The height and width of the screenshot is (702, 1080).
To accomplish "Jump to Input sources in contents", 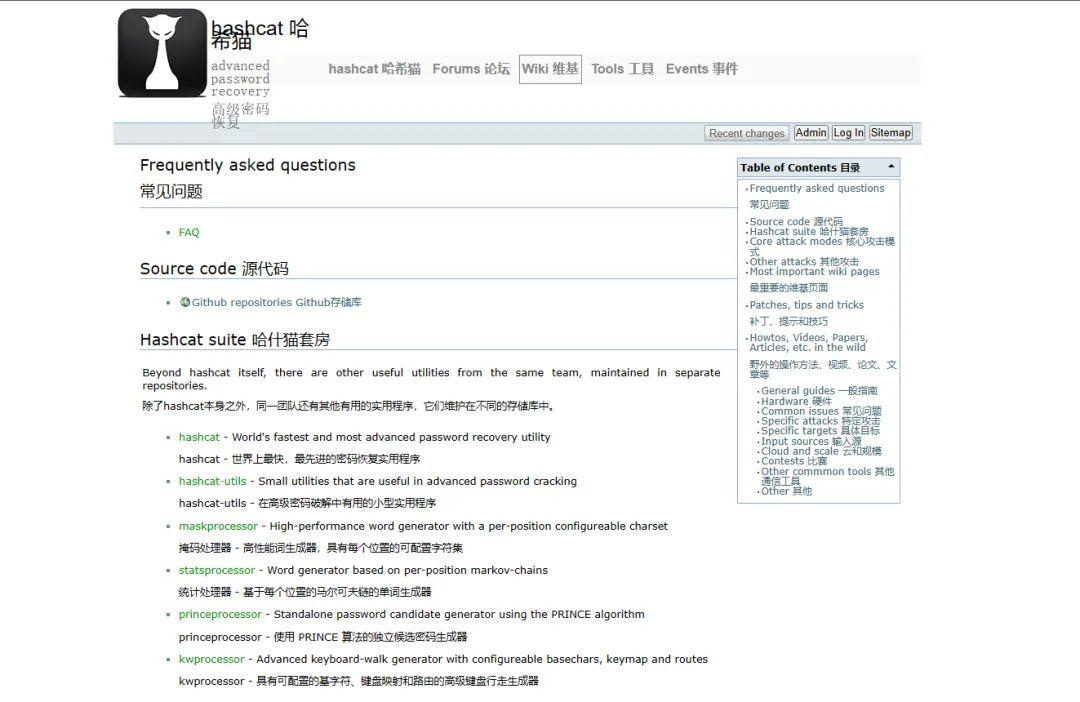I will tap(811, 441).
